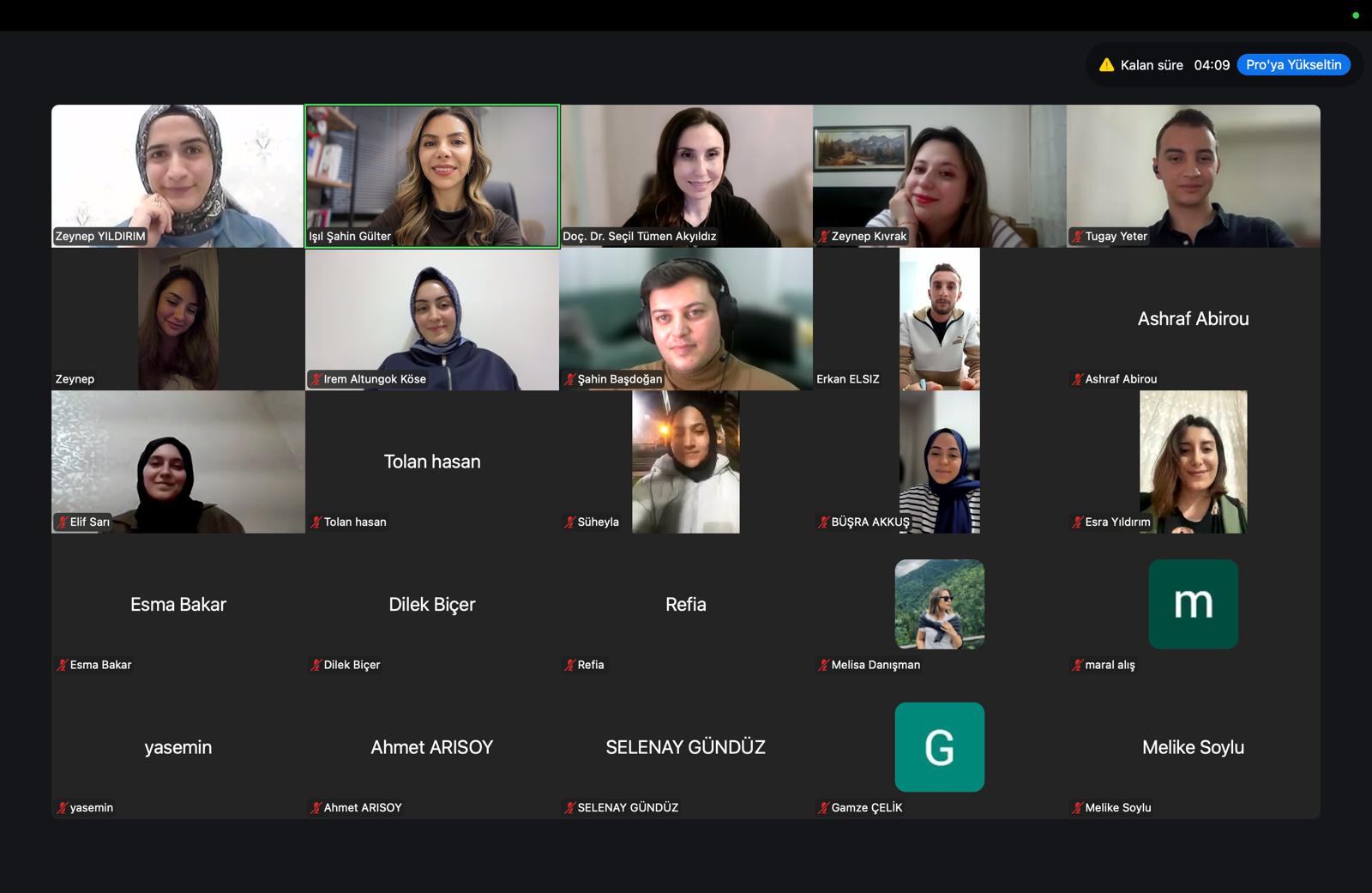1372x893 pixels.
Task: Click the remaining time 04:09 countdown
Action: (x=1212, y=65)
